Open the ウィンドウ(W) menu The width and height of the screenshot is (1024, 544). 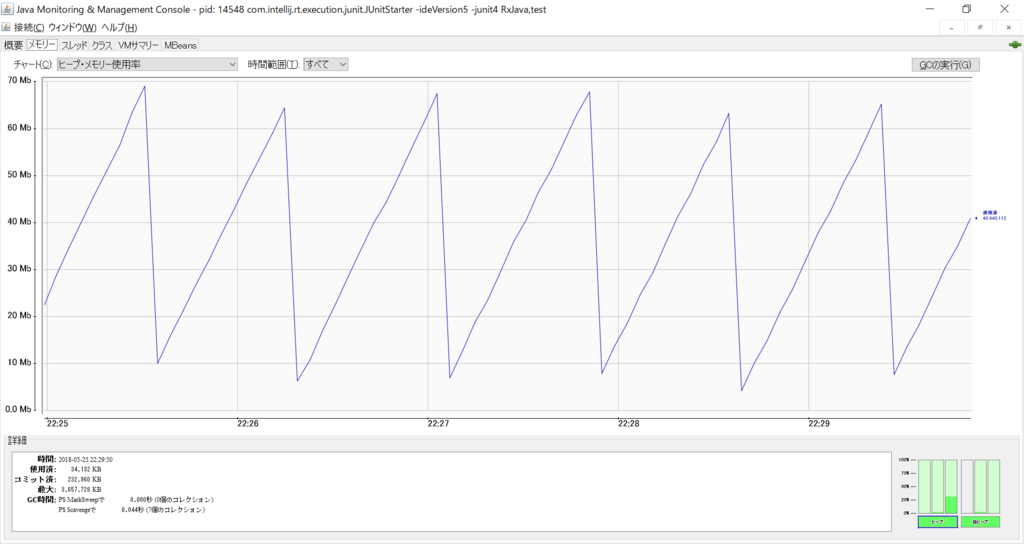(72, 27)
